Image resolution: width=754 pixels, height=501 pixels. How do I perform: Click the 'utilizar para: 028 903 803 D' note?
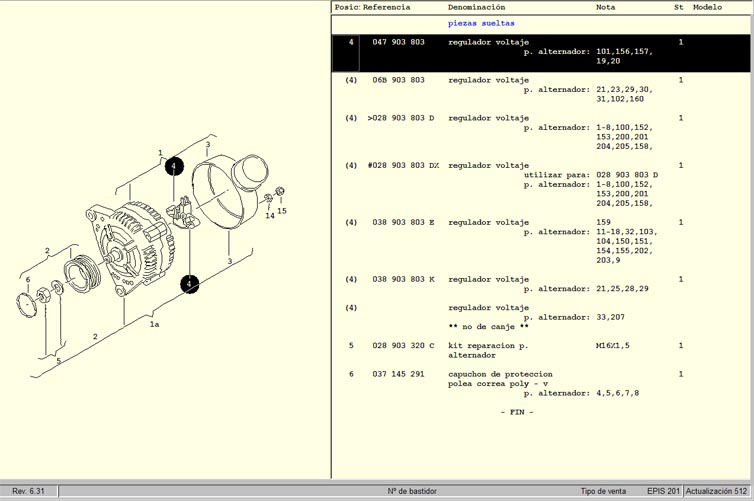point(591,175)
